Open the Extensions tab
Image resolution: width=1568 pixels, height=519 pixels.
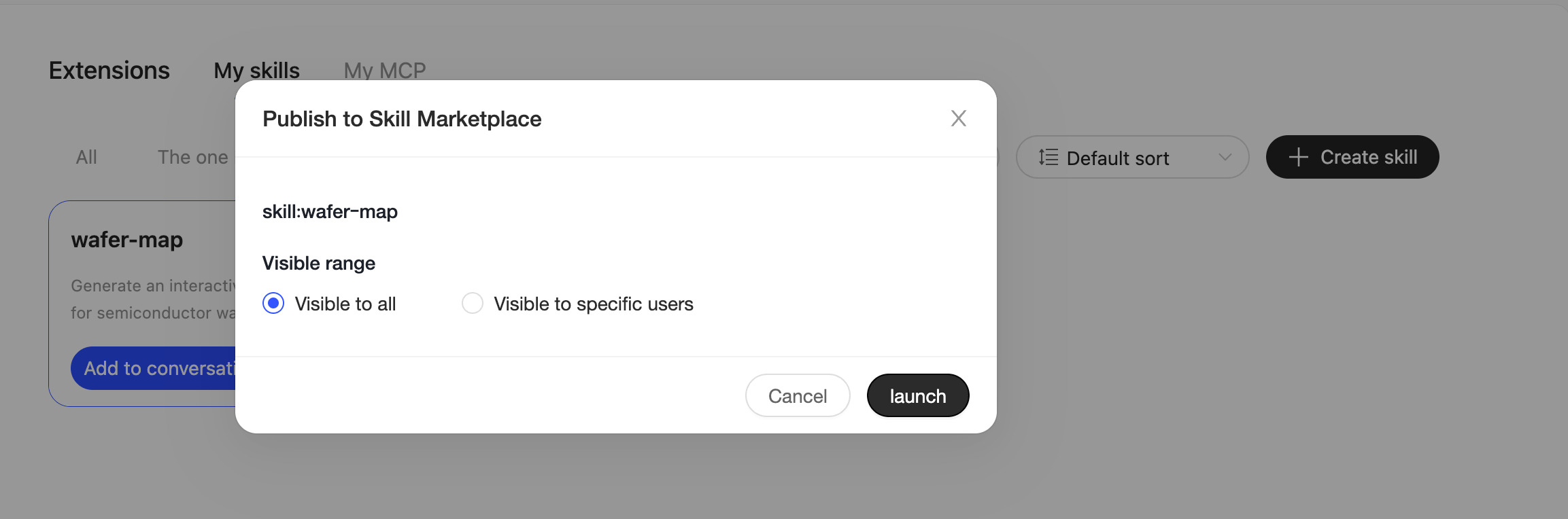(109, 71)
